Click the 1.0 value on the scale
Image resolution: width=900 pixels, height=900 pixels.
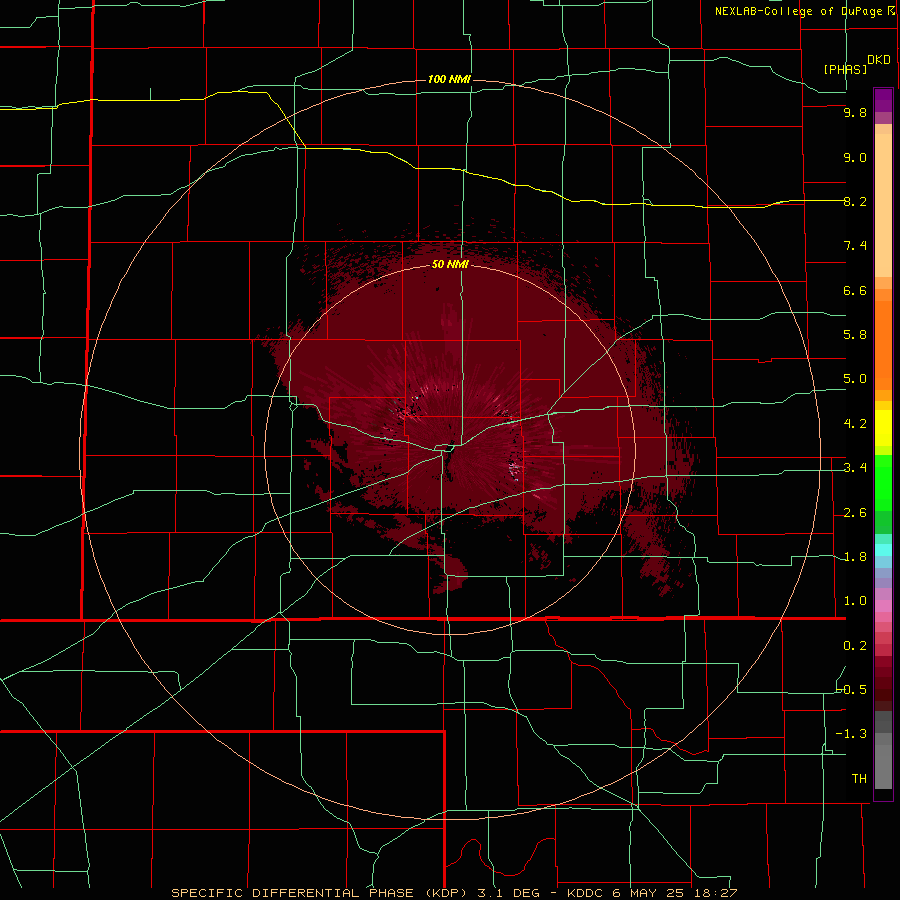pyautogui.click(x=855, y=601)
